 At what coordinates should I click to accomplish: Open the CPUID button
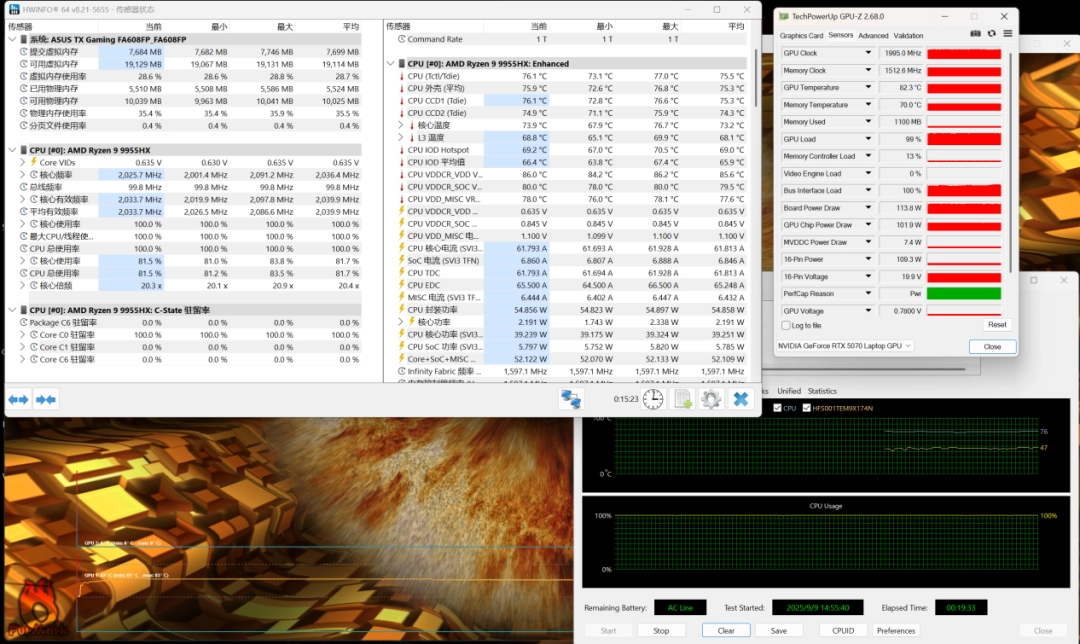843,631
